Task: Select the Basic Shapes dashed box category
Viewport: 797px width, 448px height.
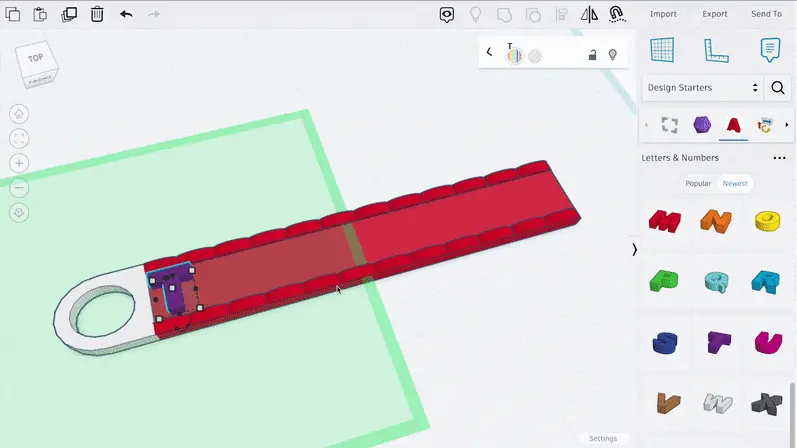Action: click(670, 125)
